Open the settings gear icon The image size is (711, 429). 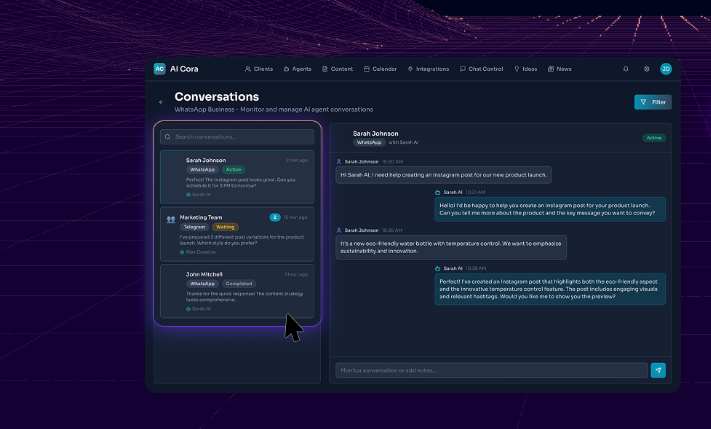tap(646, 69)
